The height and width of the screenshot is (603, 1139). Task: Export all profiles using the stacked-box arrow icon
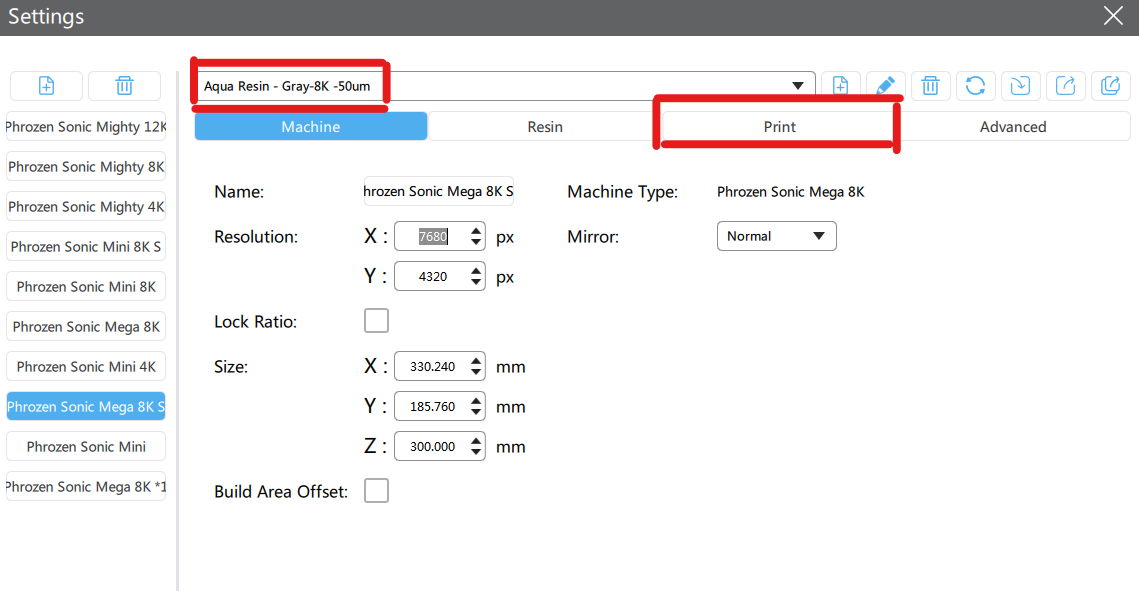click(1111, 86)
